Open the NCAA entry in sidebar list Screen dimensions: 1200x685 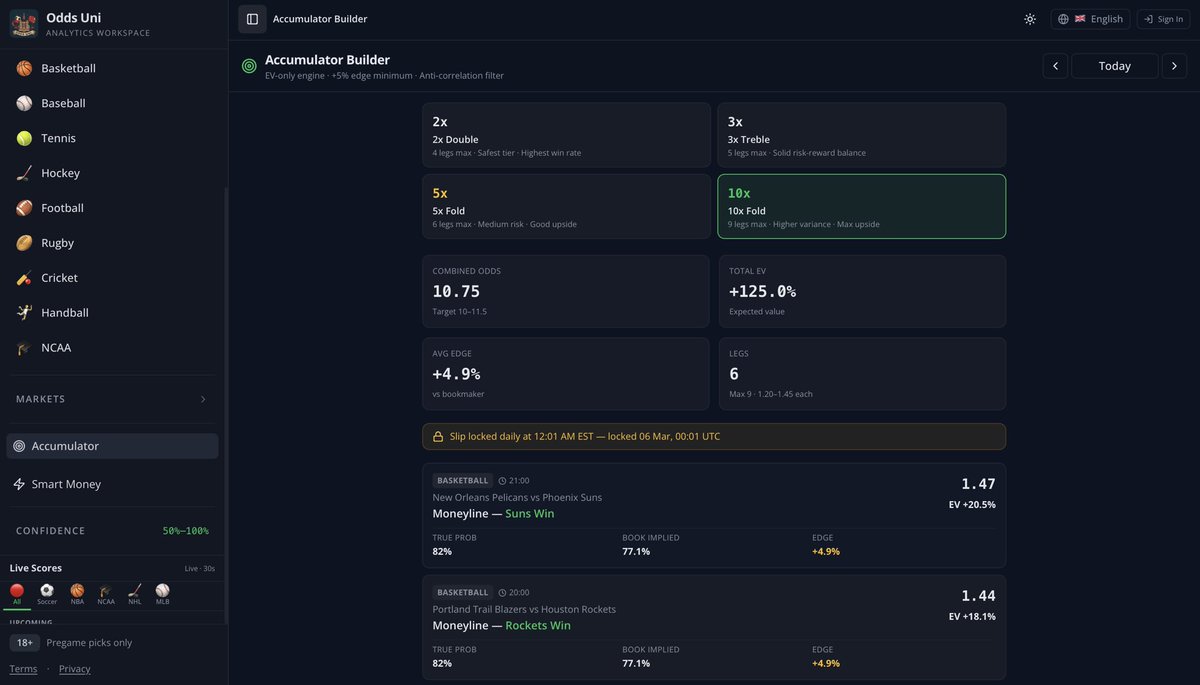[x=112, y=348]
